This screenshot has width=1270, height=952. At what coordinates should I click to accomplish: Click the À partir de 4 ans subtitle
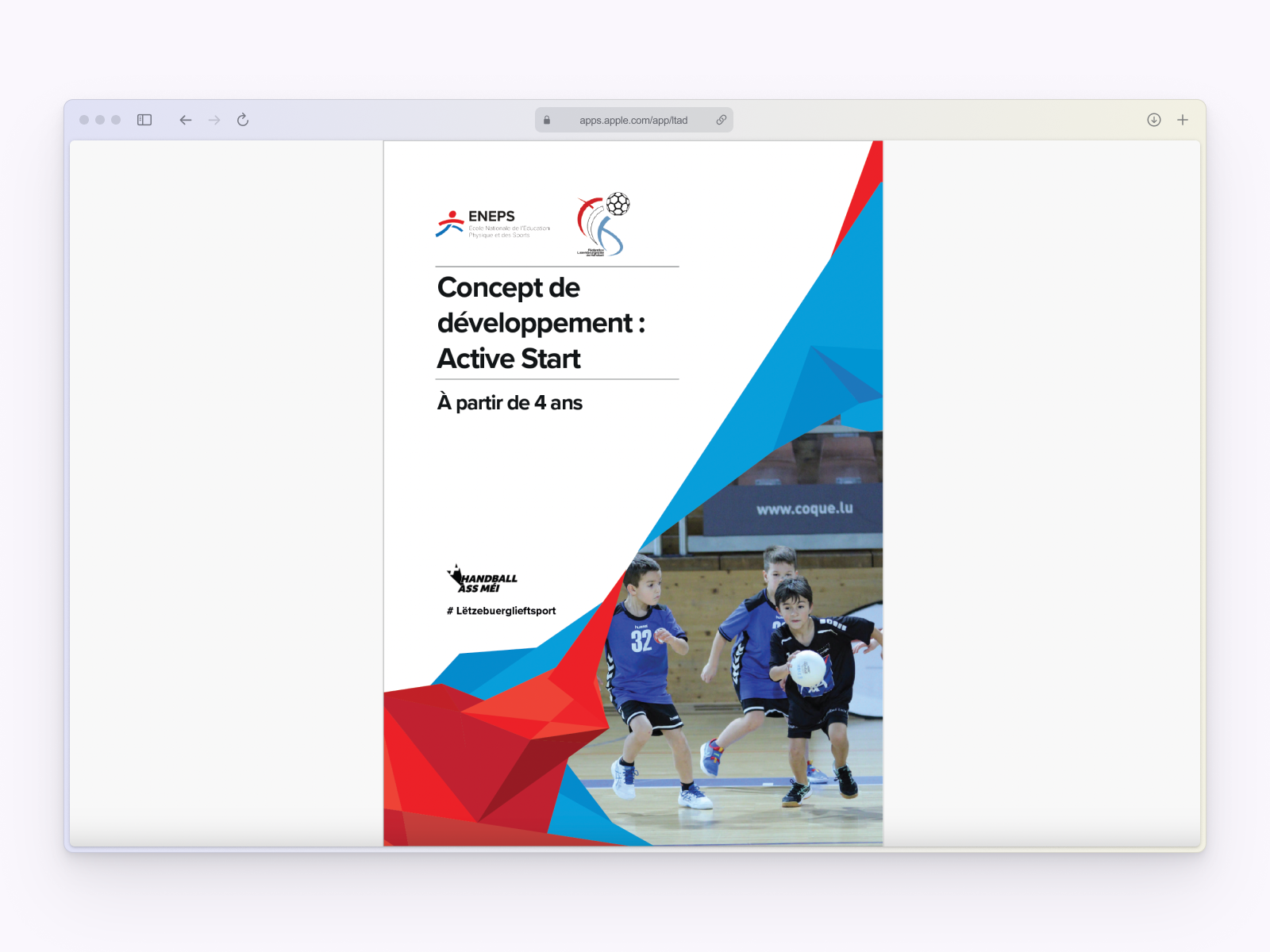tap(509, 403)
